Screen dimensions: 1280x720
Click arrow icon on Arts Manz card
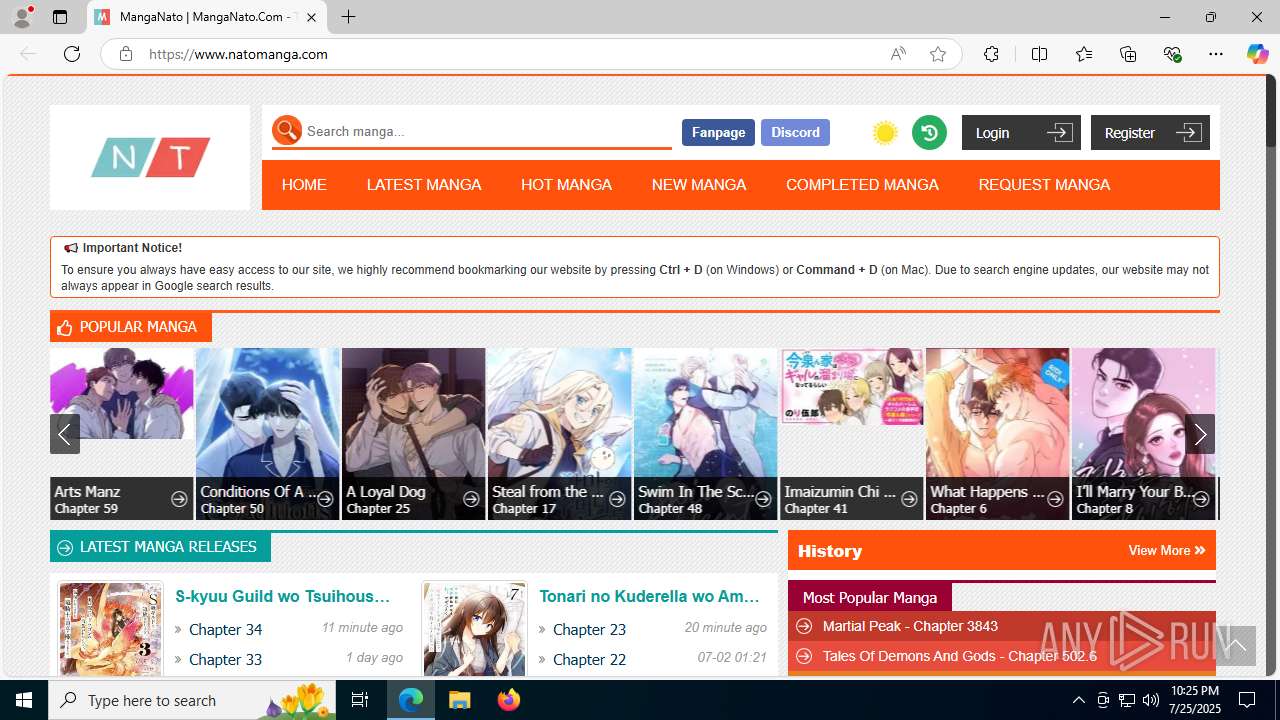pos(179,499)
